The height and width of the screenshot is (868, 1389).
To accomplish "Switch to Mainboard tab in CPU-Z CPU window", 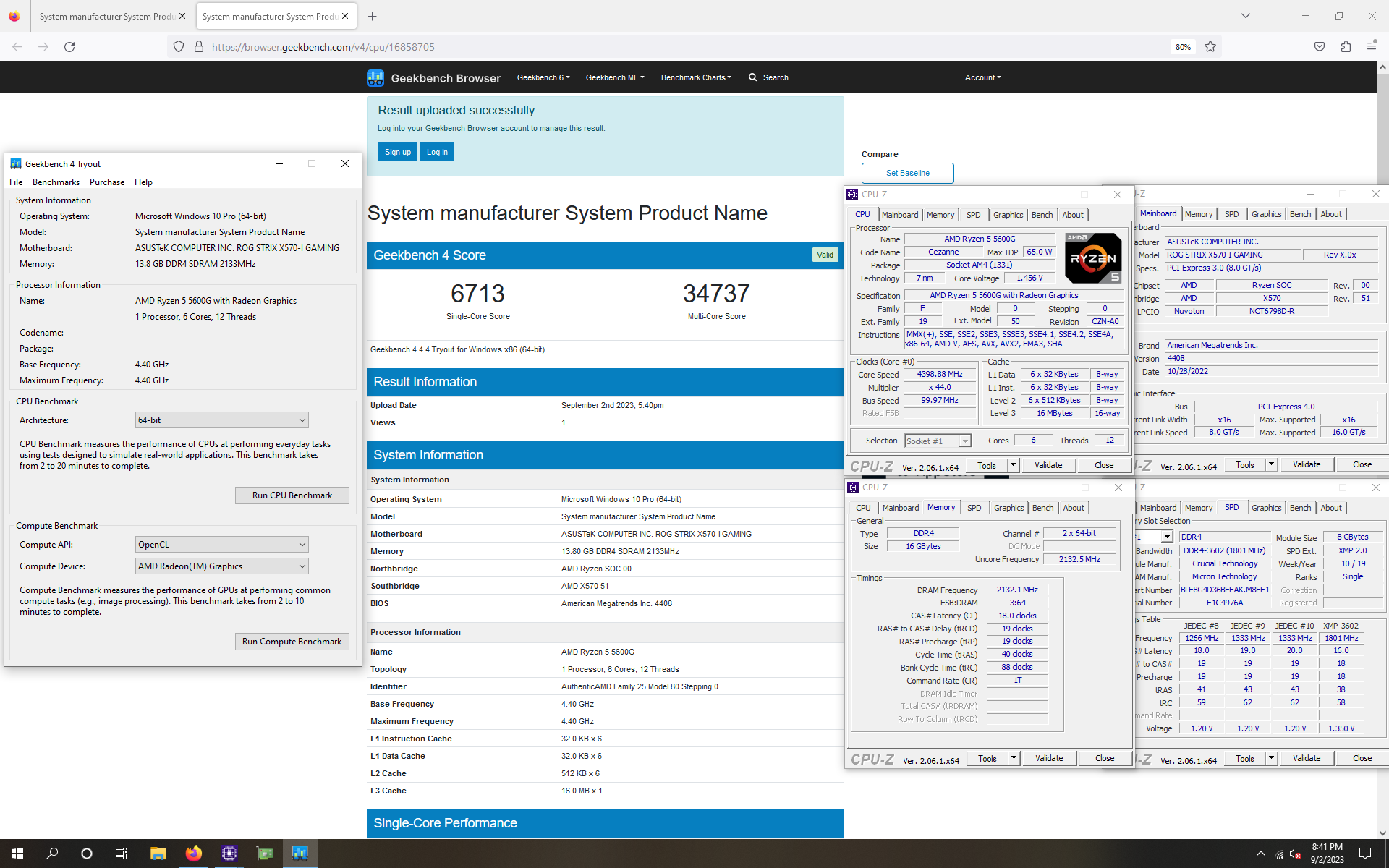I will coord(900,215).
